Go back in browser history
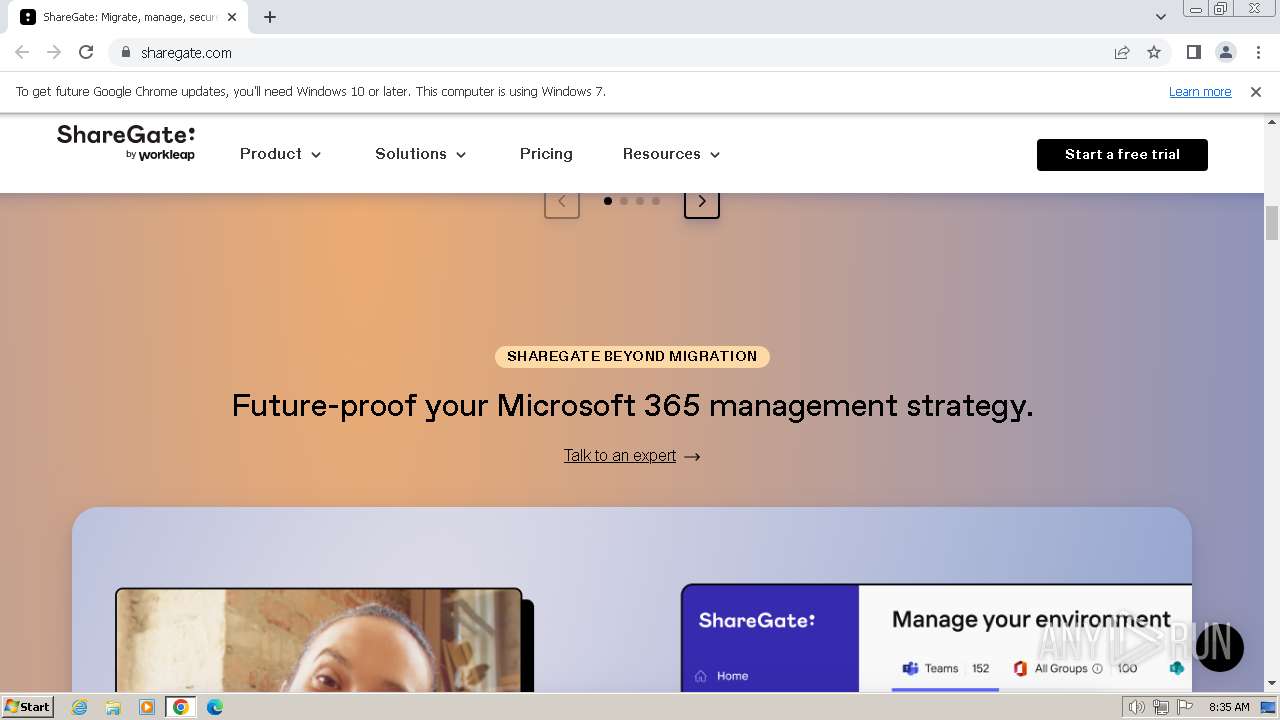The height and width of the screenshot is (720, 1280). tap(22, 53)
